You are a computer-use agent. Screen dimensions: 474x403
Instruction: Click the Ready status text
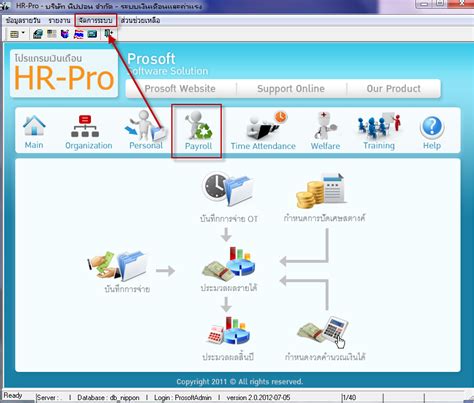coord(13,396)
